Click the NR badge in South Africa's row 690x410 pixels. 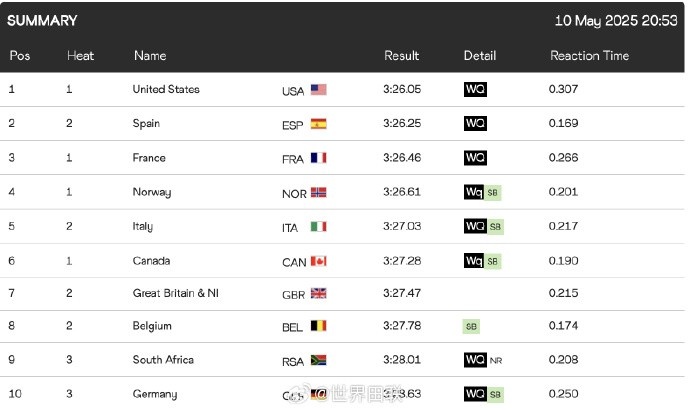click(496, 360)
